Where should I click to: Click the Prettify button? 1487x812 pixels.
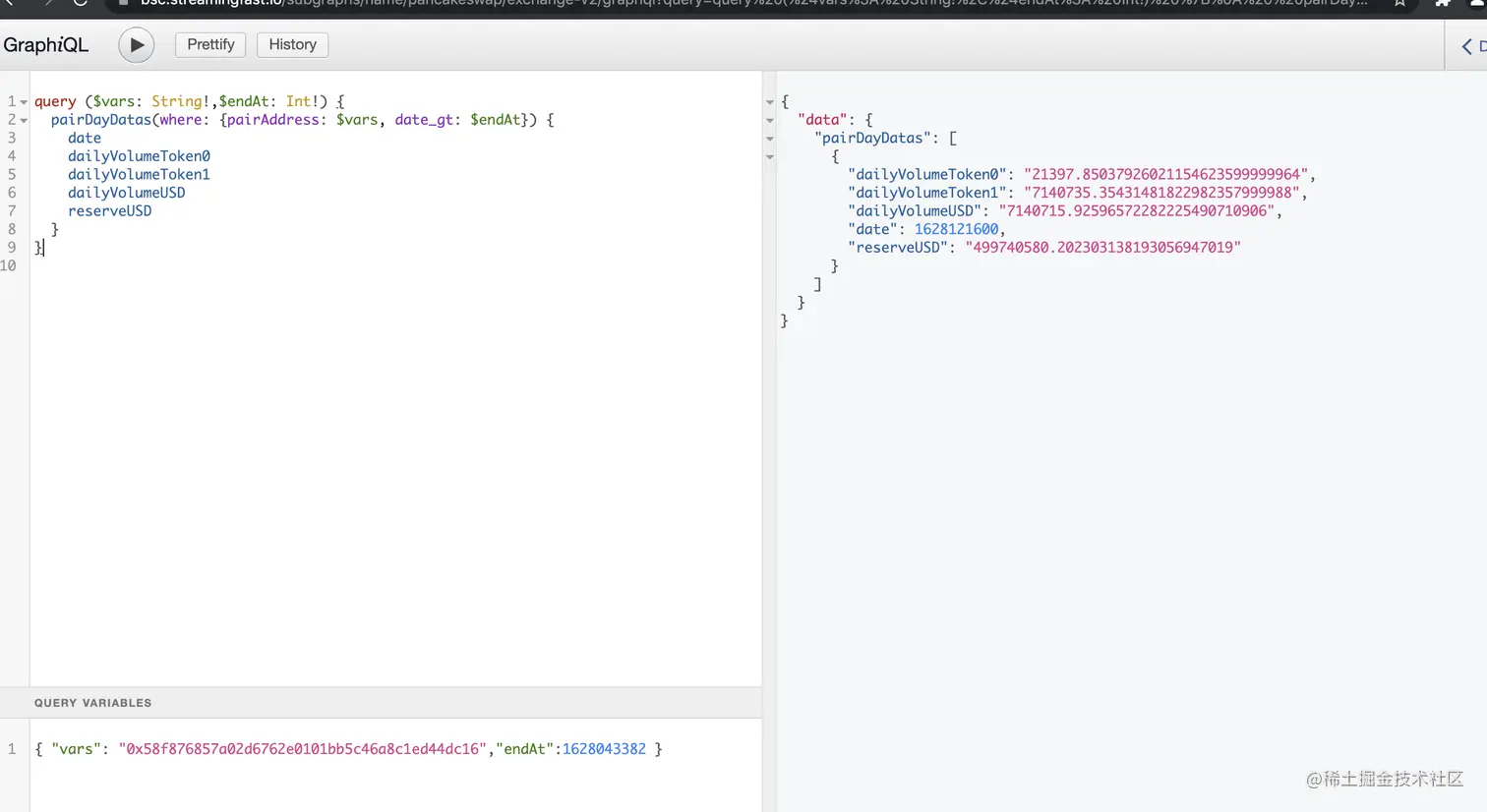click(x=210, y=44)
